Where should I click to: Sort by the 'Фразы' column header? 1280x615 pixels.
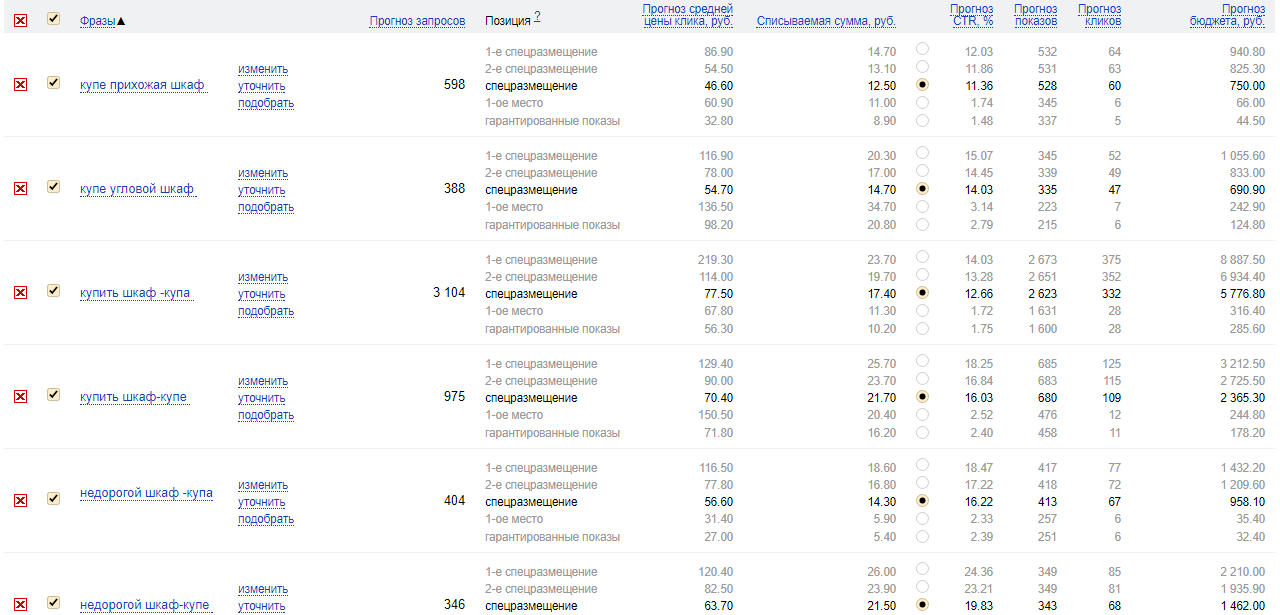click(97, 21)
